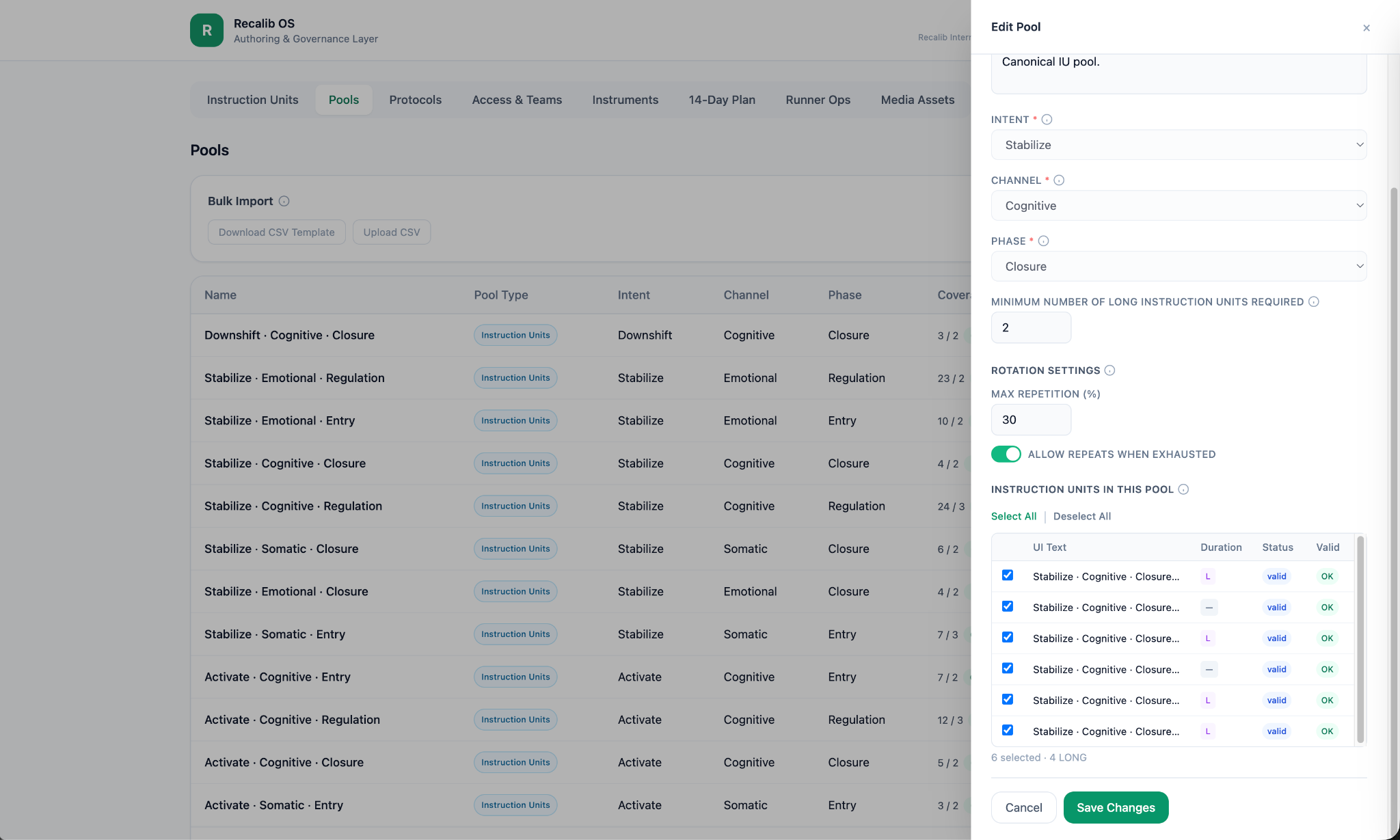Open the Downshift · Cognitive · Closure pool row
This screenshot has height=840, width=1400.
(580, 336)
